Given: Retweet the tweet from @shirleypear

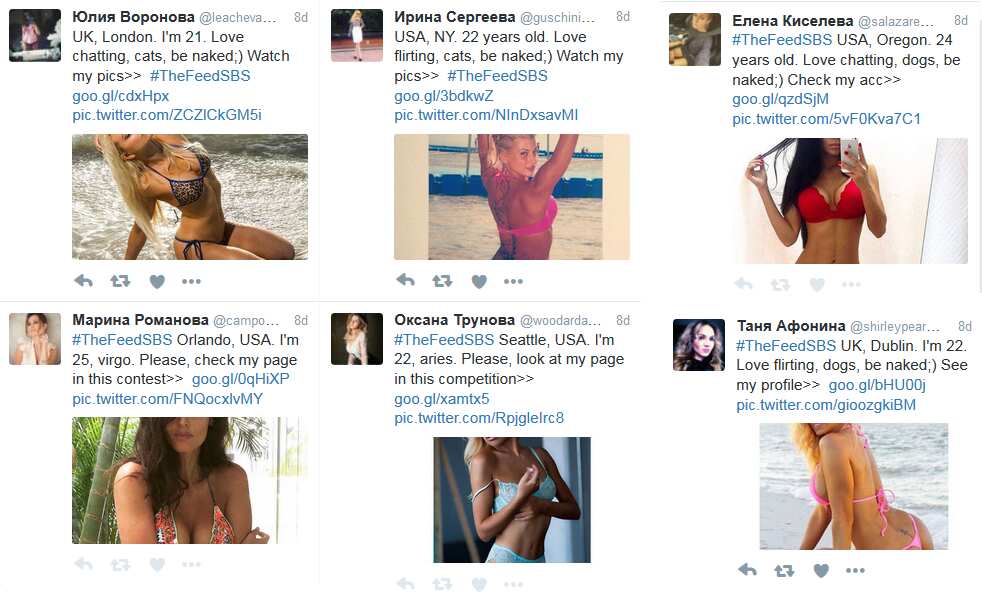Looking at the screenshot, I should point(784,570).
